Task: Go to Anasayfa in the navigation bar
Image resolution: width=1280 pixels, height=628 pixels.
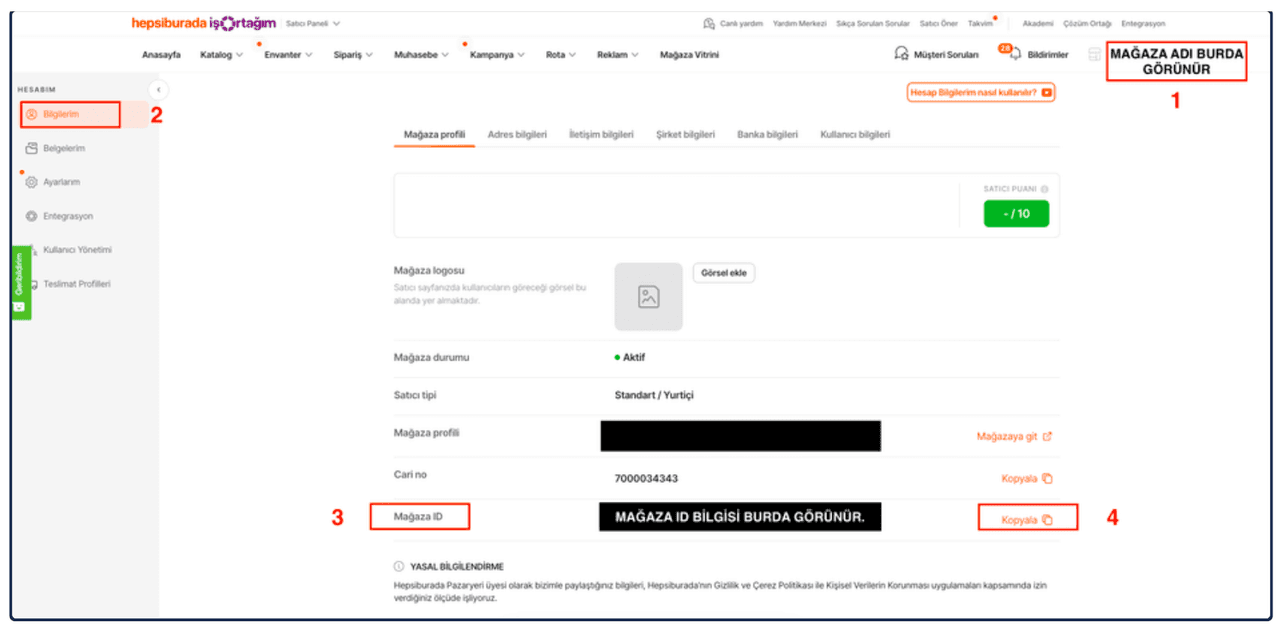Action: (x=161, y=55)
